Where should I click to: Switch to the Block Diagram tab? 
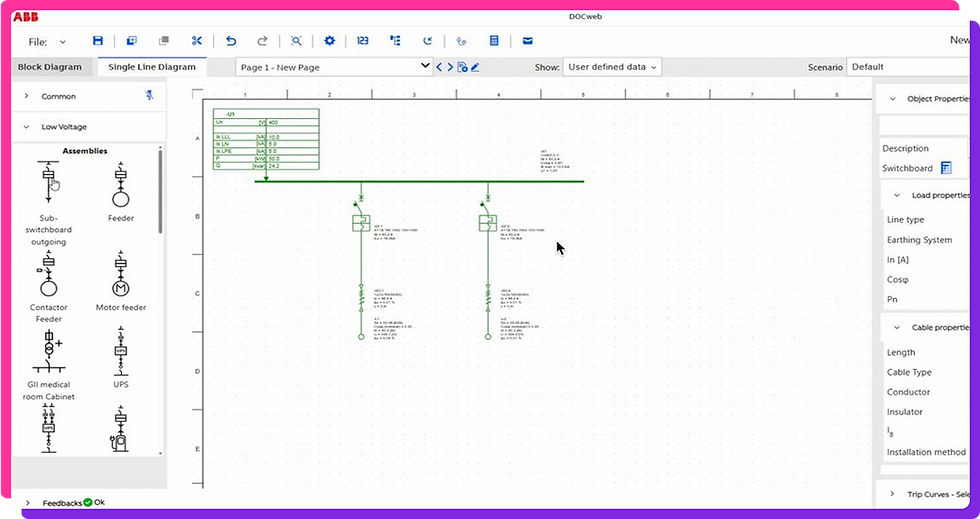(x=50, y=67)
